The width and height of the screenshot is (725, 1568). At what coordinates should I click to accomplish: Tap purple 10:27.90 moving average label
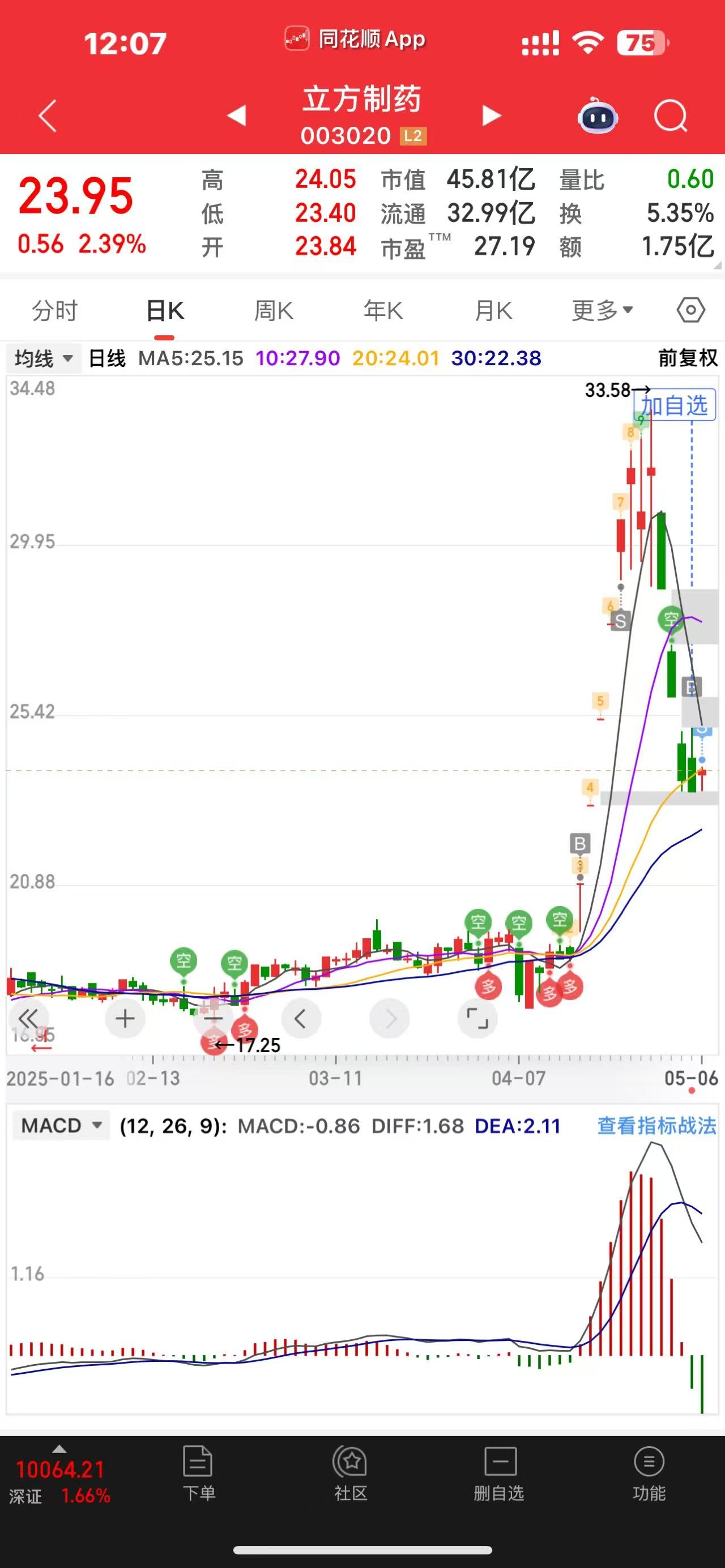click(298, 358)
